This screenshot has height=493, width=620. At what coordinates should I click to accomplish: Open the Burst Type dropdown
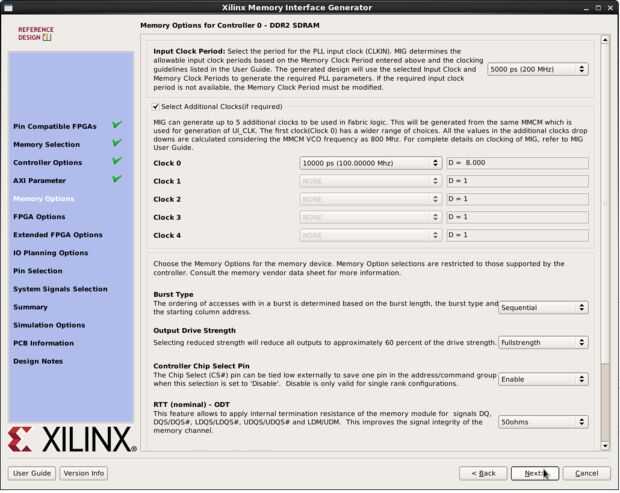pyautogui.click(x=543, y=307)
